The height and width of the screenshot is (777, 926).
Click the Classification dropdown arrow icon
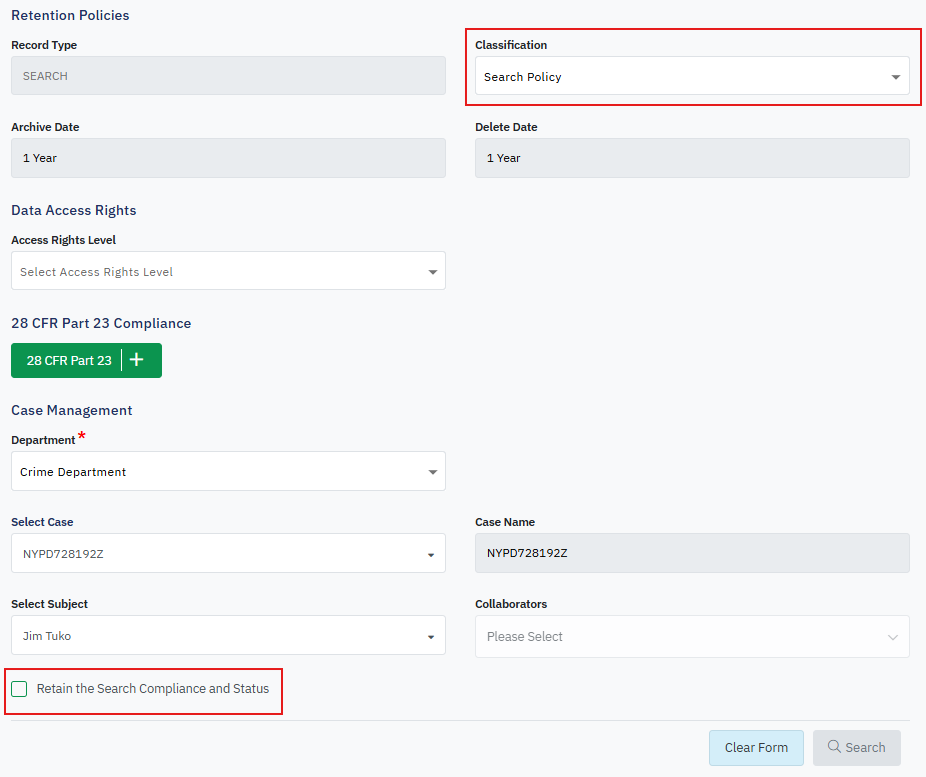[895, 77]
